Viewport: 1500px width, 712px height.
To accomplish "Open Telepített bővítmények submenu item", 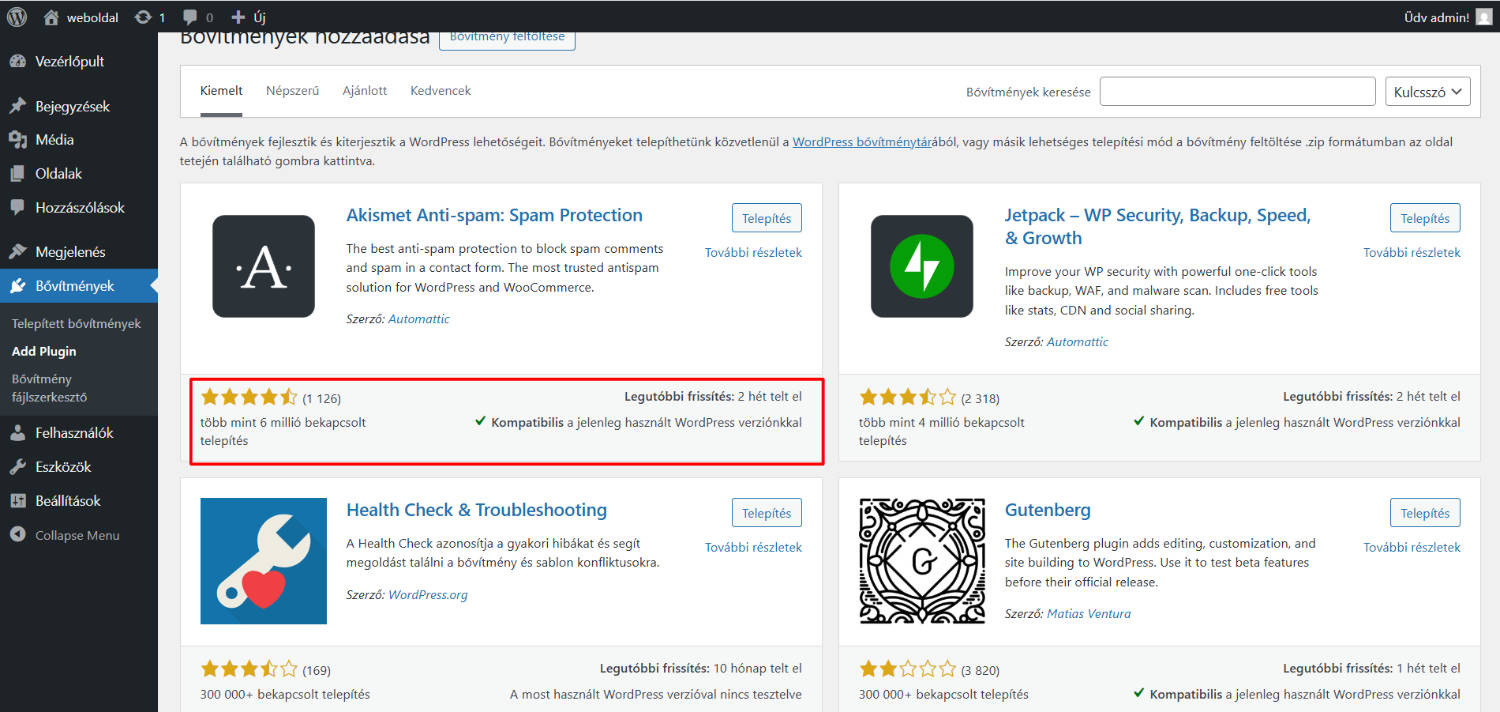I will pyautogui.click(x=76, y=324).
